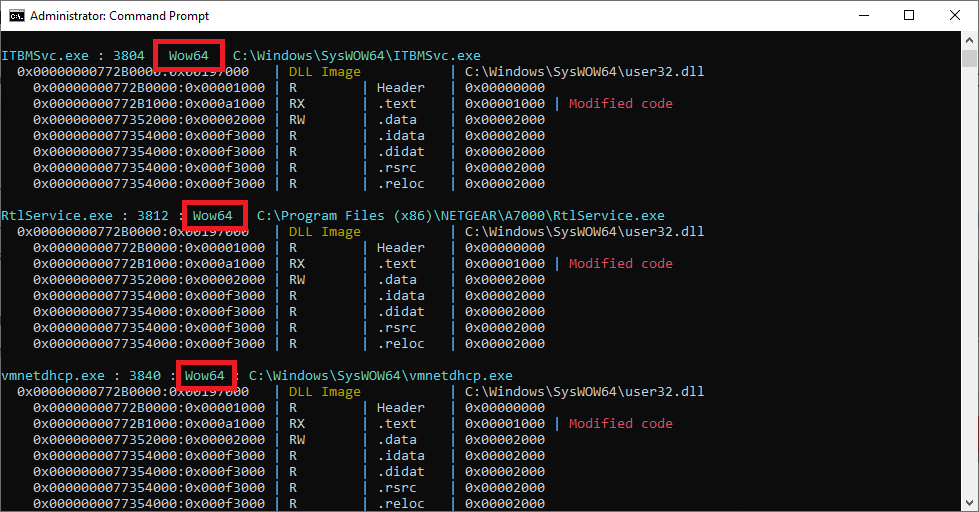Viewport: 979px width, 512px height.
Task: Click '.idata' section in ITBMSvc.exe block
Action: click(x=401, y=135)
